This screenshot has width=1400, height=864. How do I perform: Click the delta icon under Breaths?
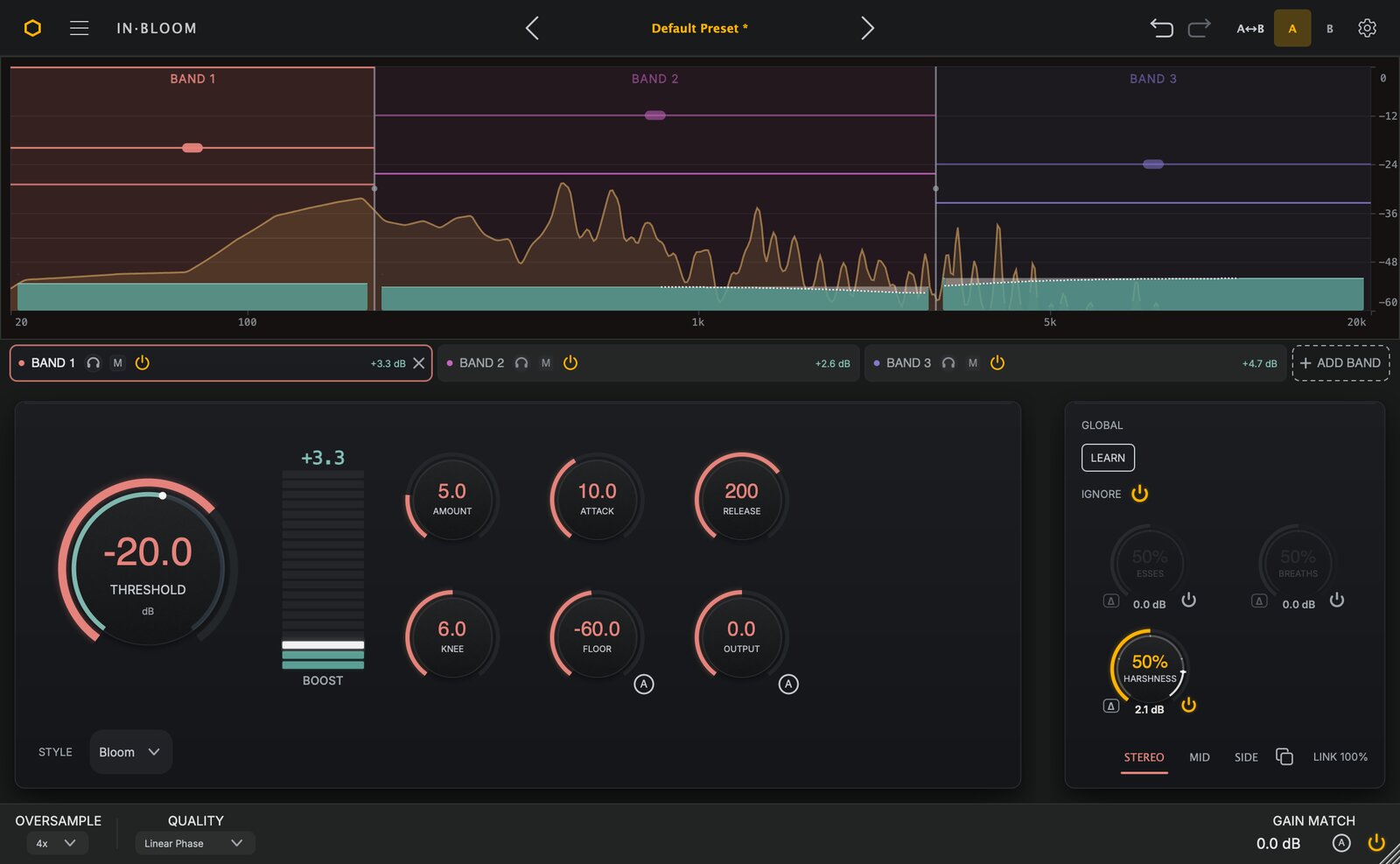[x=1259, y=601]
